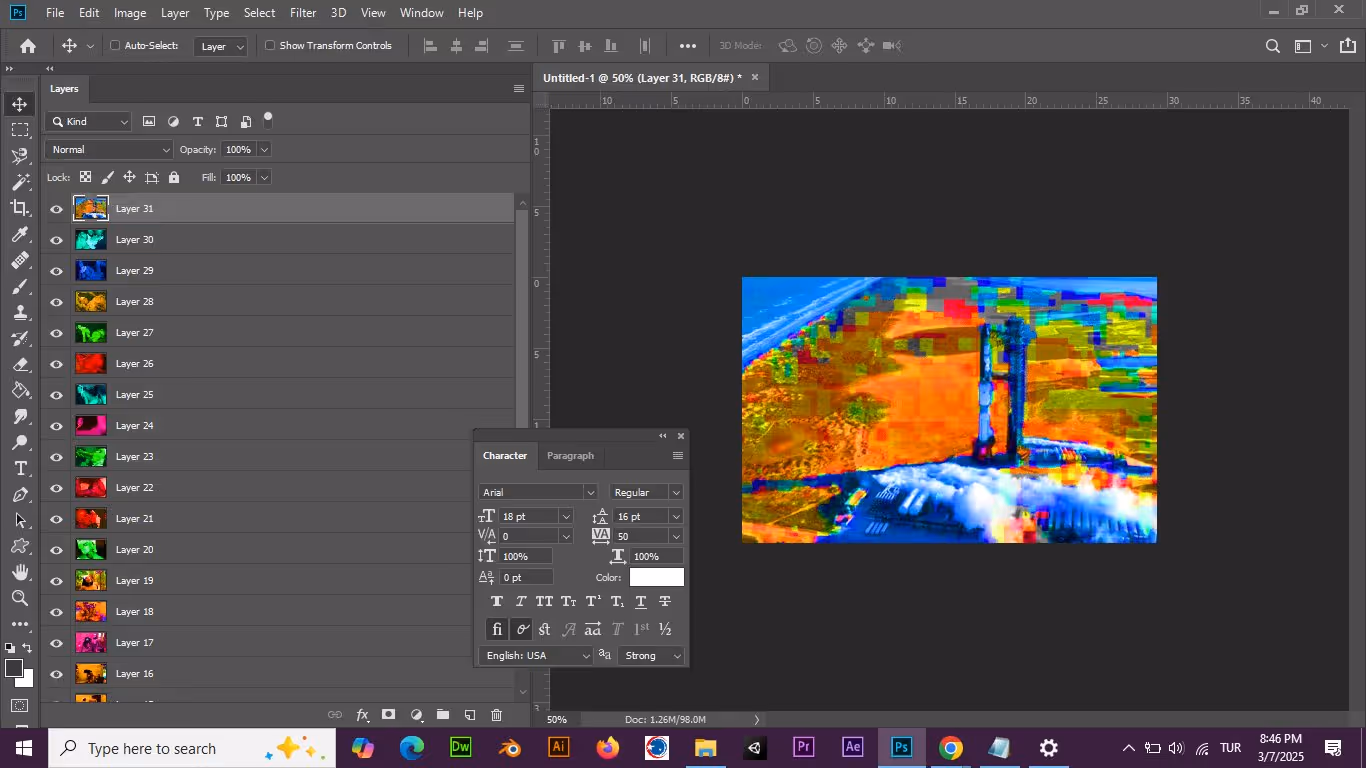Select the Eyedropper tool
Image resolution: width=1366 pixels, height=768 pixels.
(20, 235)
